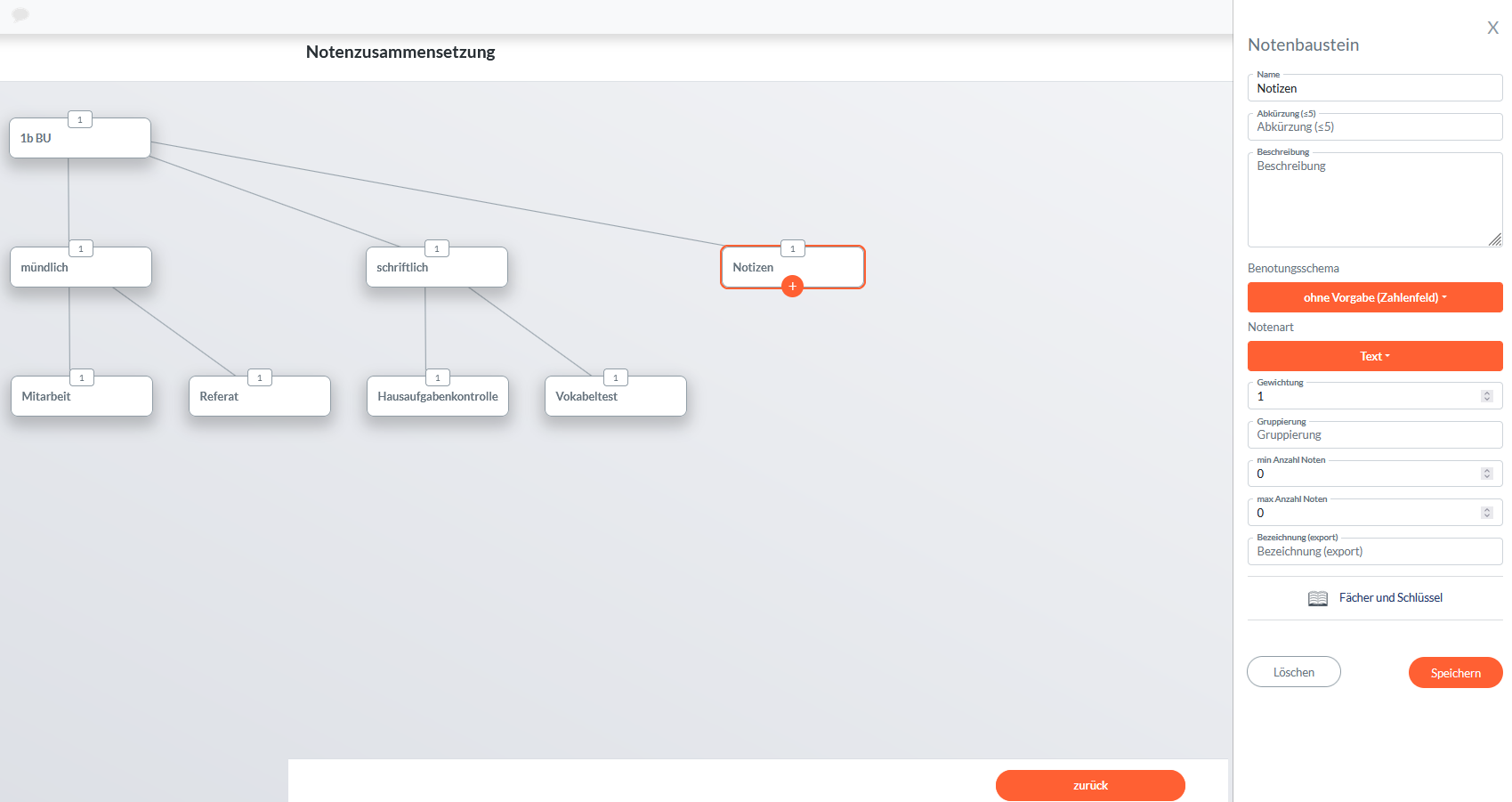Close the Notenbaustein panel with X
Image resolution: width=1512 pixels, height=802 pixels.
(1492, 28)
